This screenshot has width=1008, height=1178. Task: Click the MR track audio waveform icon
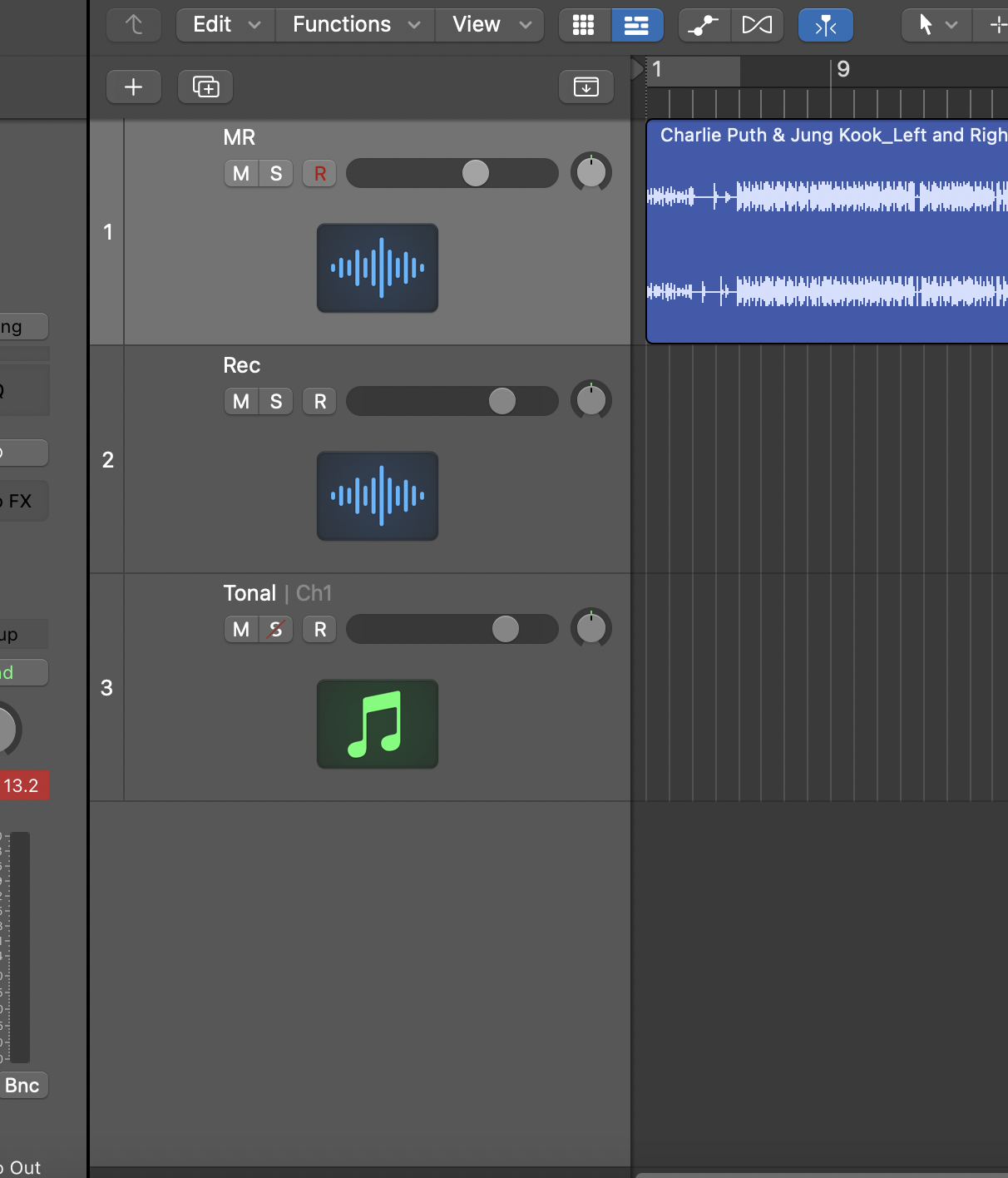377,268
